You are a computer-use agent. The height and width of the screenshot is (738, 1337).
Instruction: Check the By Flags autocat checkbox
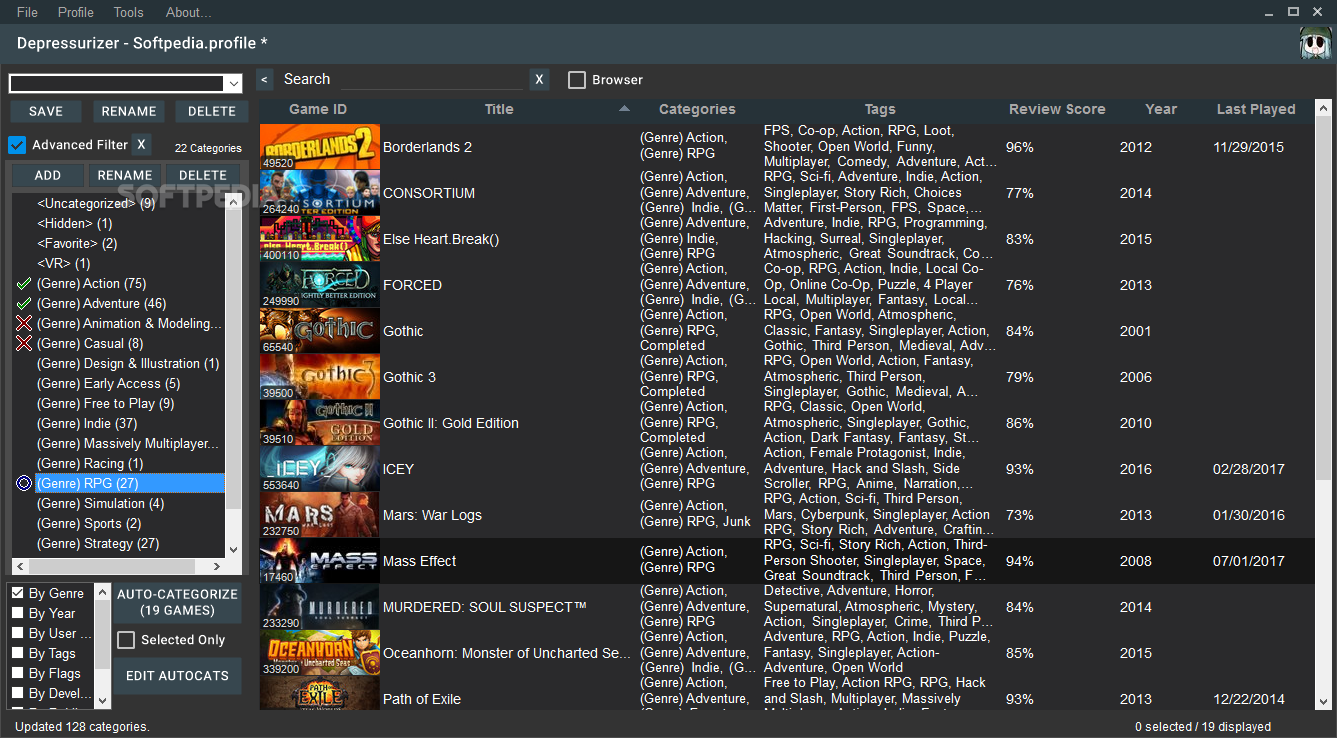pos(17,673)
